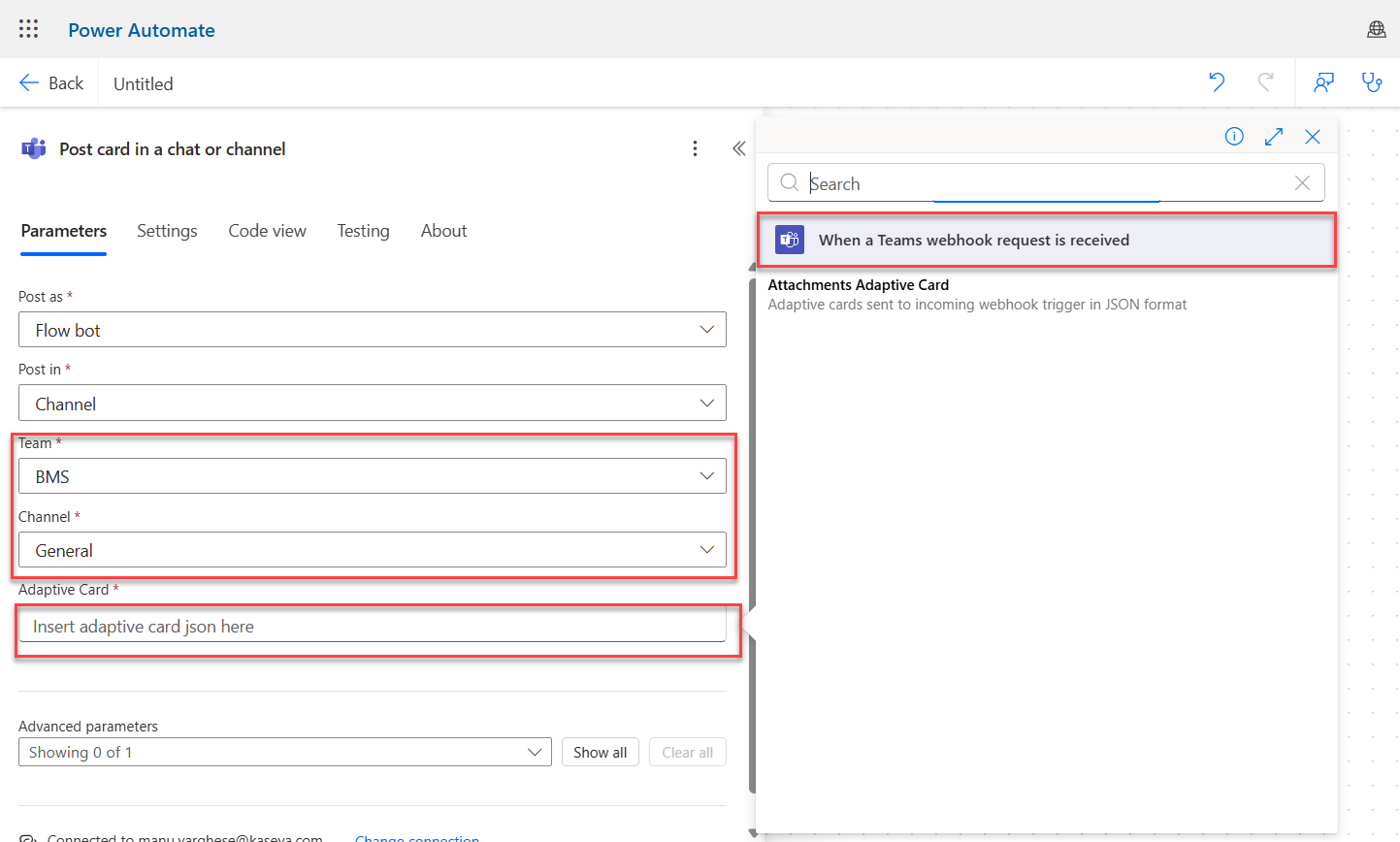Image resolution: width=1400 pixels, height=842 pixels.
Task: Click the info icon in dynamic content popup
Action: [1234, 137]
